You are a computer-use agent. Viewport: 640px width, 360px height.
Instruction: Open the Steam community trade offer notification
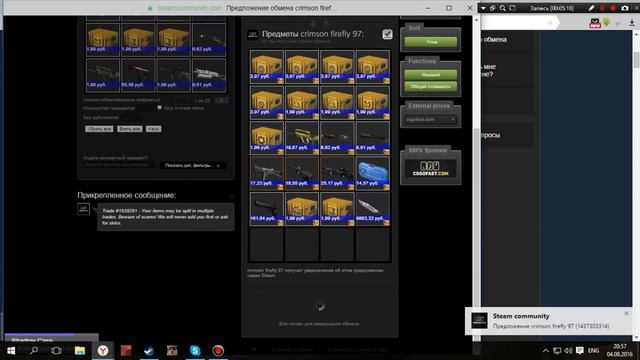click(549, 321)
